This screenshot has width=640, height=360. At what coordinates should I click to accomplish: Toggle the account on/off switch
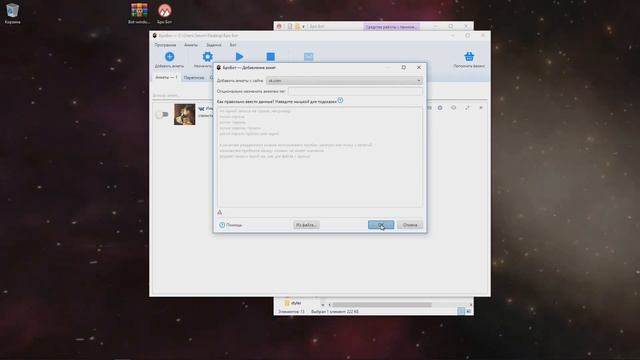point(162,114)
